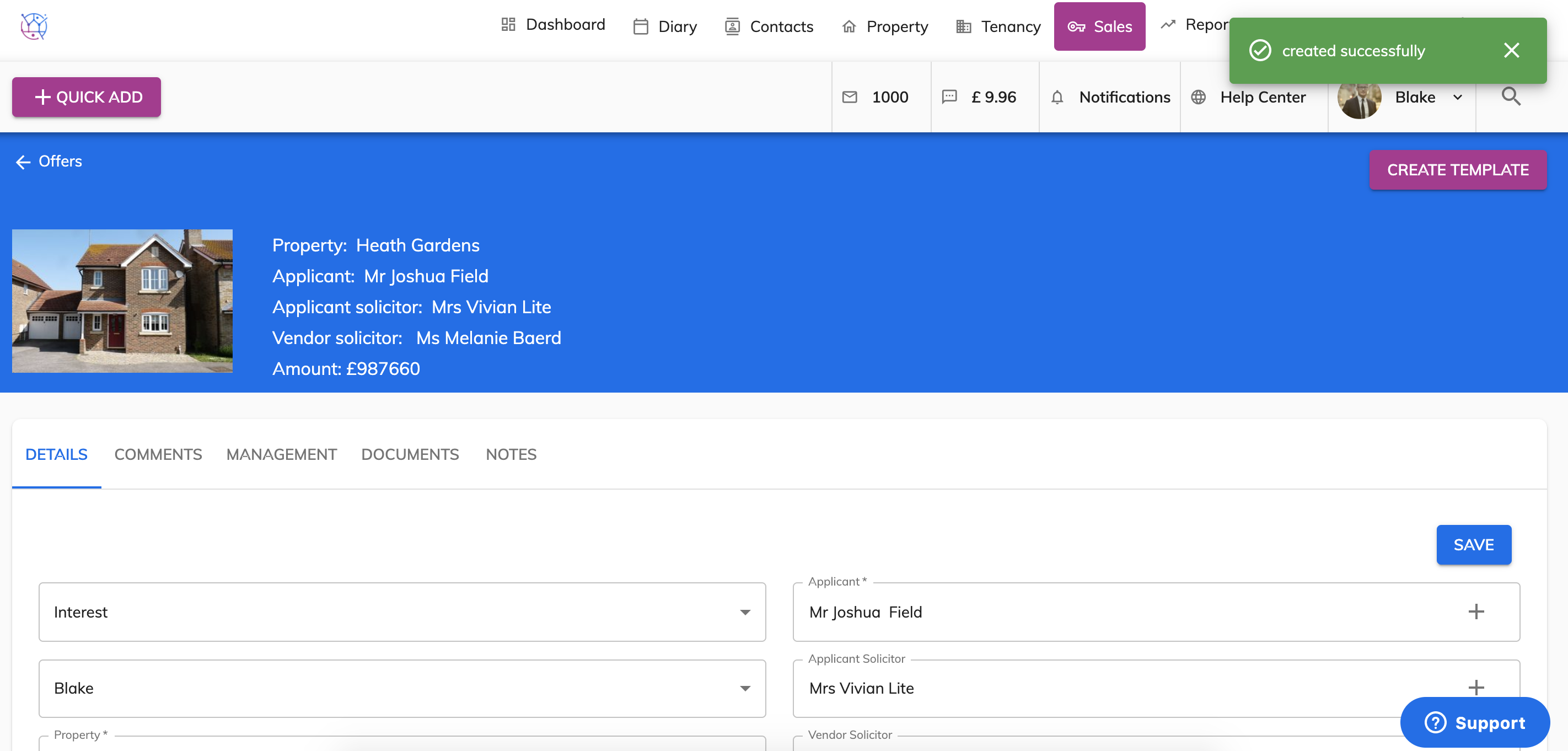Expand the Blake negotiator dropdown

[745, 688]
